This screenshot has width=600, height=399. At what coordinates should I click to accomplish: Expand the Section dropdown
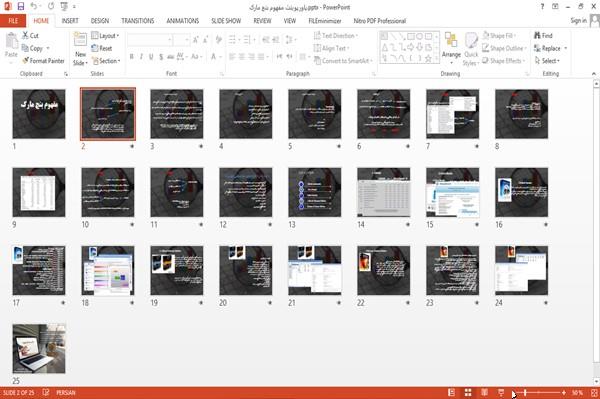(x=106, y=61)
